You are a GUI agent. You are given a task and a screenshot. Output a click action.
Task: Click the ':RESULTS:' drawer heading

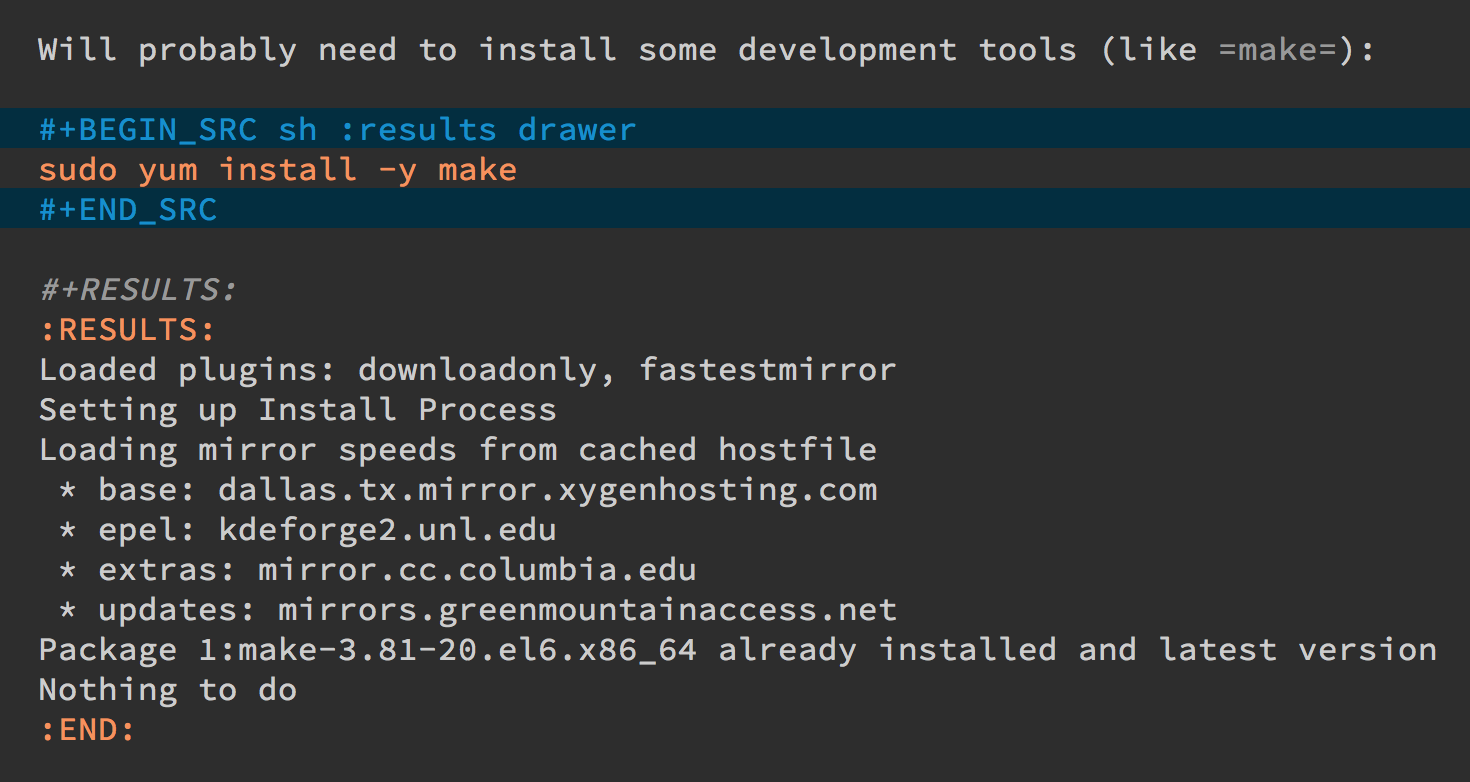point(128,329)
